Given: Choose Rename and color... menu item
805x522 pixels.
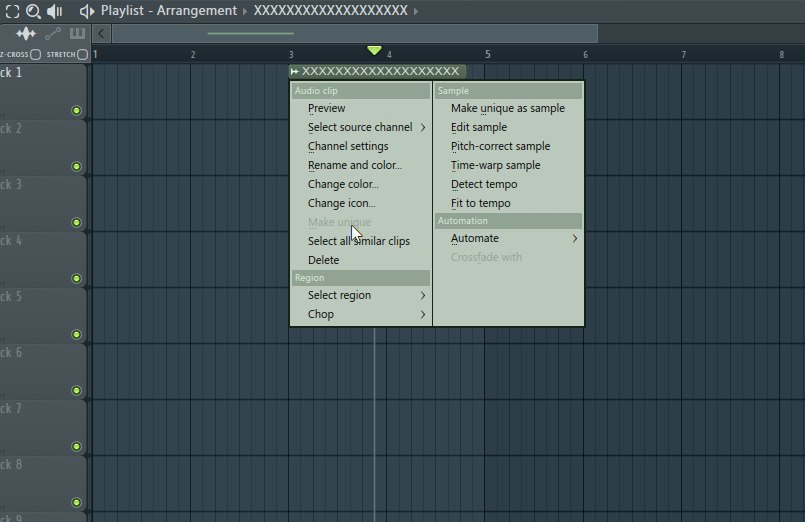Looking at the screenshot, I should point(361,165).
